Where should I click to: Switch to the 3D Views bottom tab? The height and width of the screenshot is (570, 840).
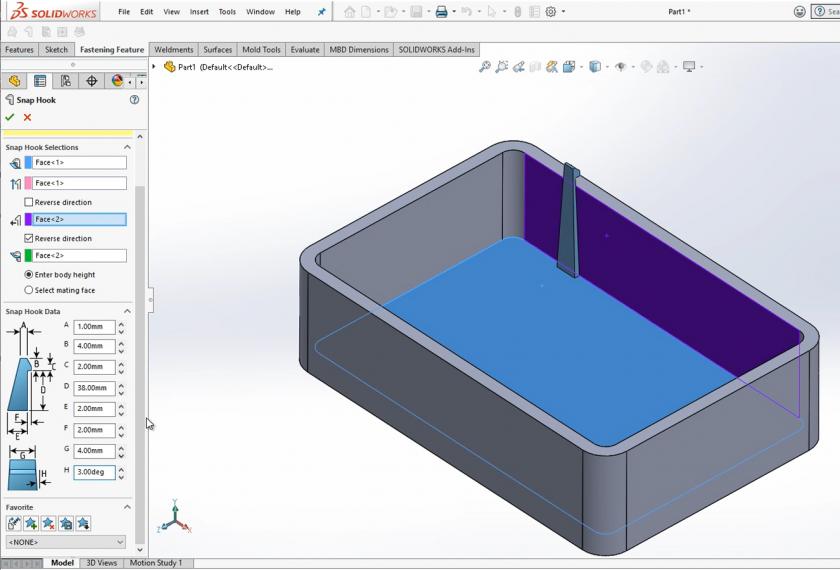coord(101,563)
